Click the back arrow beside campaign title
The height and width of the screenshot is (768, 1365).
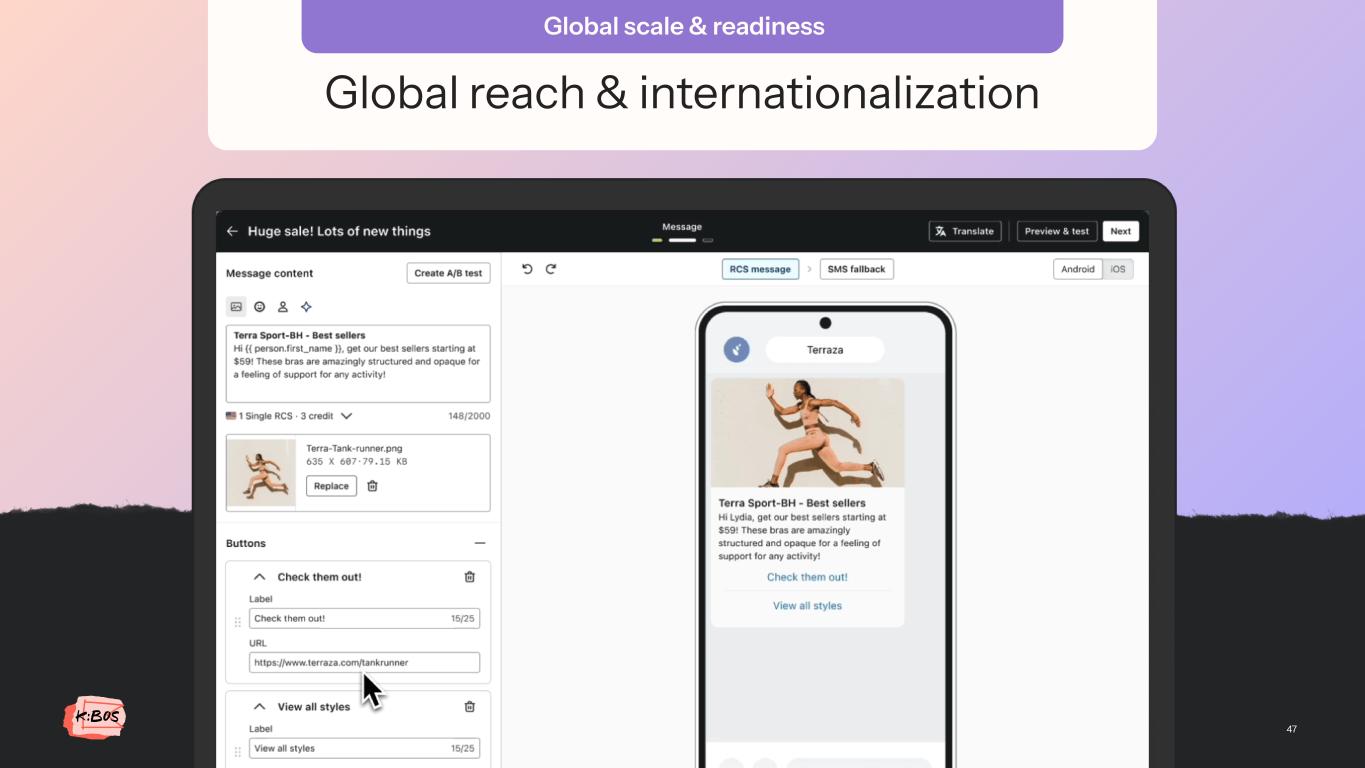[232, 231]
